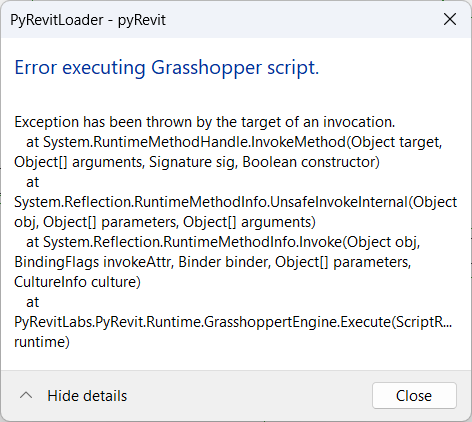
Task: Dismiss dialog with the title bar X
Action: pos(450,20)
